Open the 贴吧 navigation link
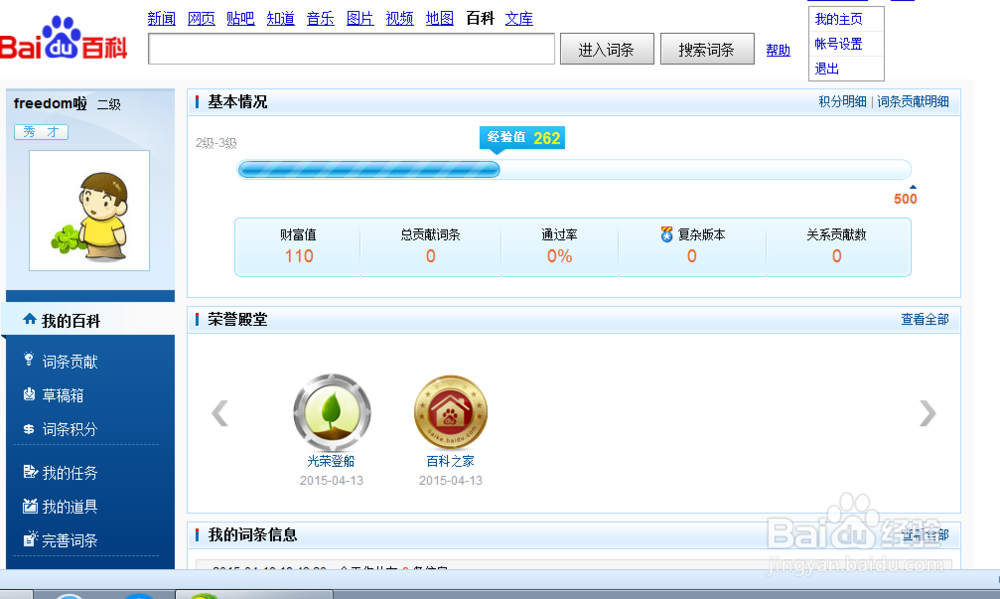Image resolution: width=1000 pixels, height=599 pixels. 240,18
